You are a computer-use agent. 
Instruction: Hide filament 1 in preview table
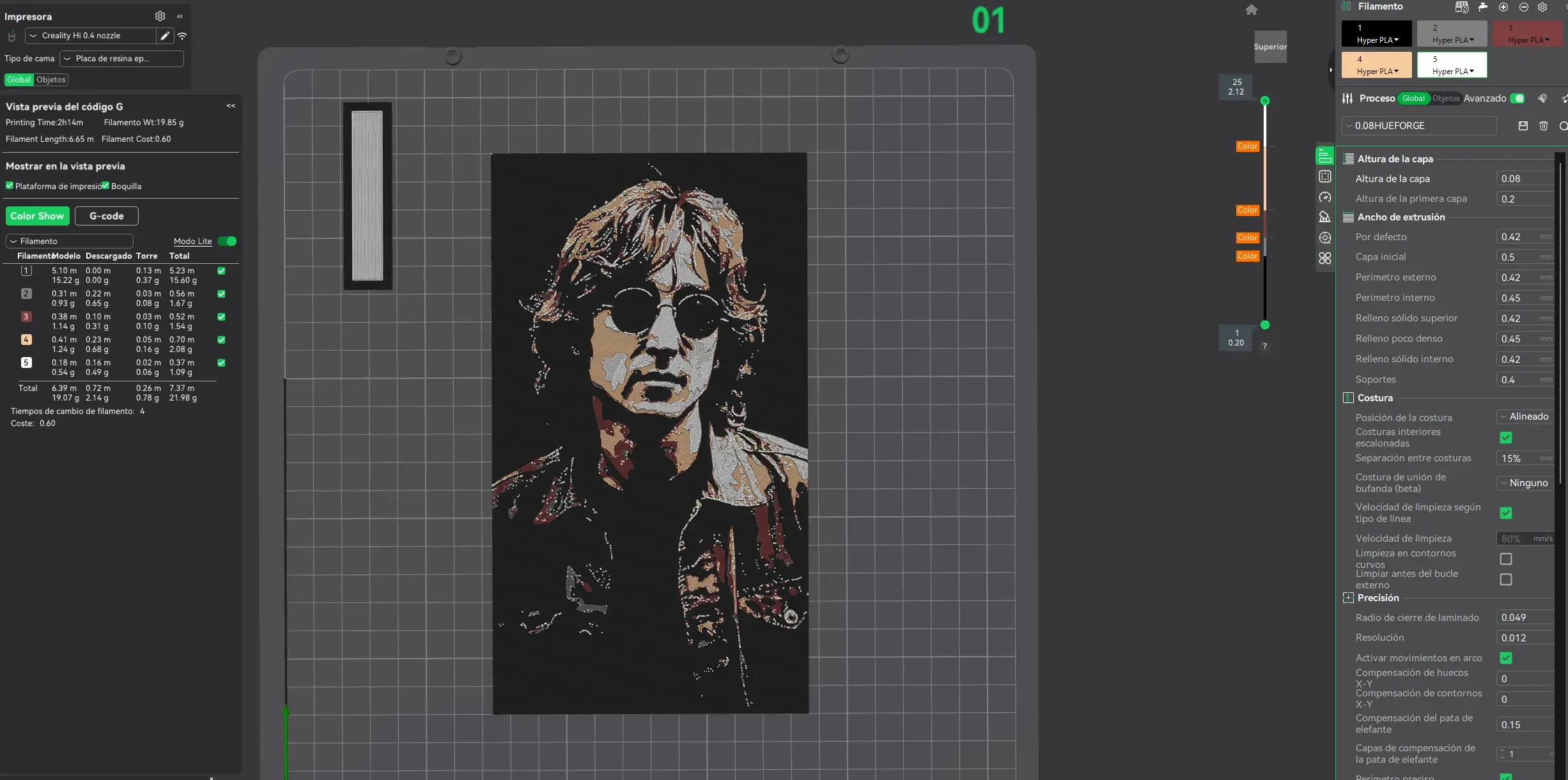(x=221, y=271)
